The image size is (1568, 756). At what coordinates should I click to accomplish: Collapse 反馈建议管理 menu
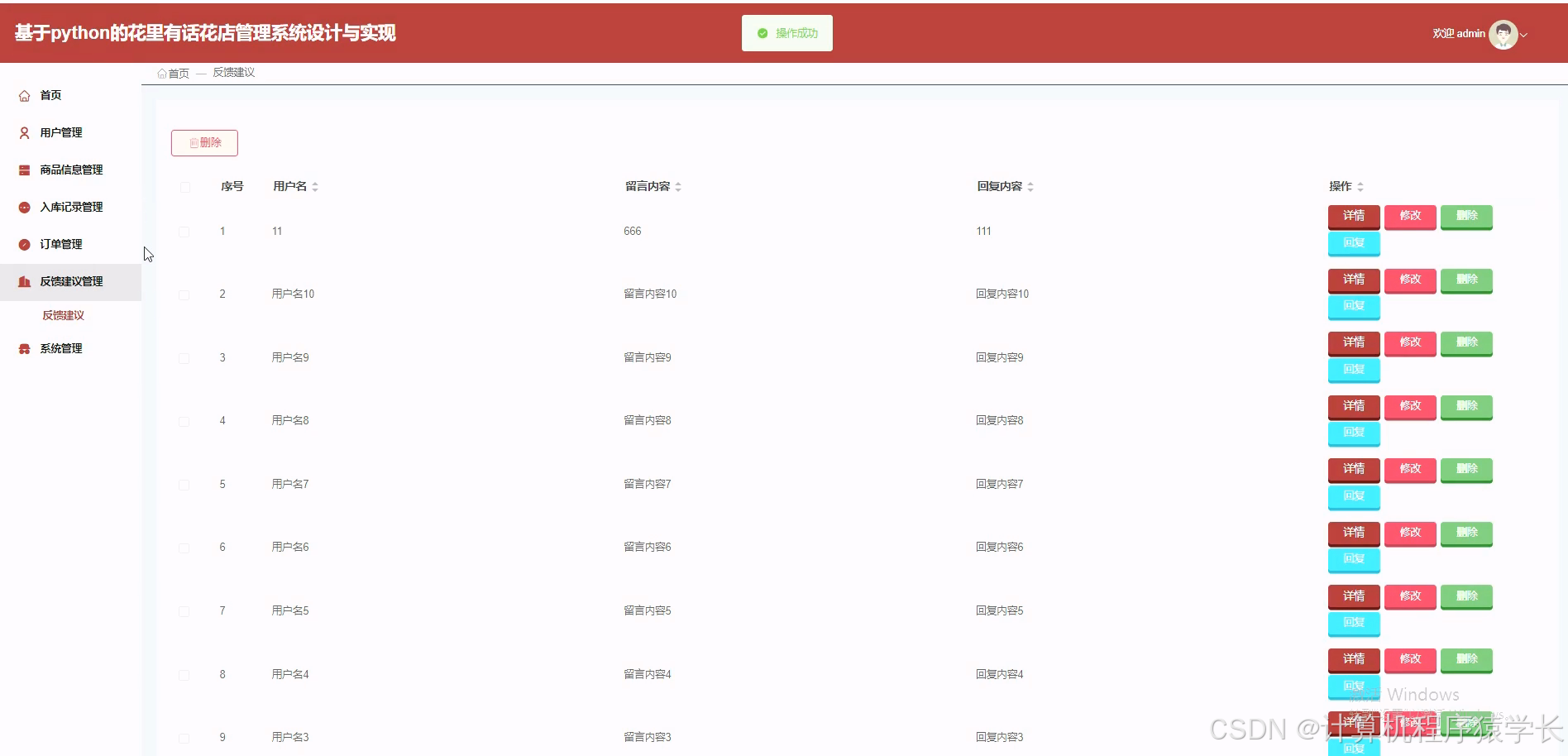pos(70,281)
